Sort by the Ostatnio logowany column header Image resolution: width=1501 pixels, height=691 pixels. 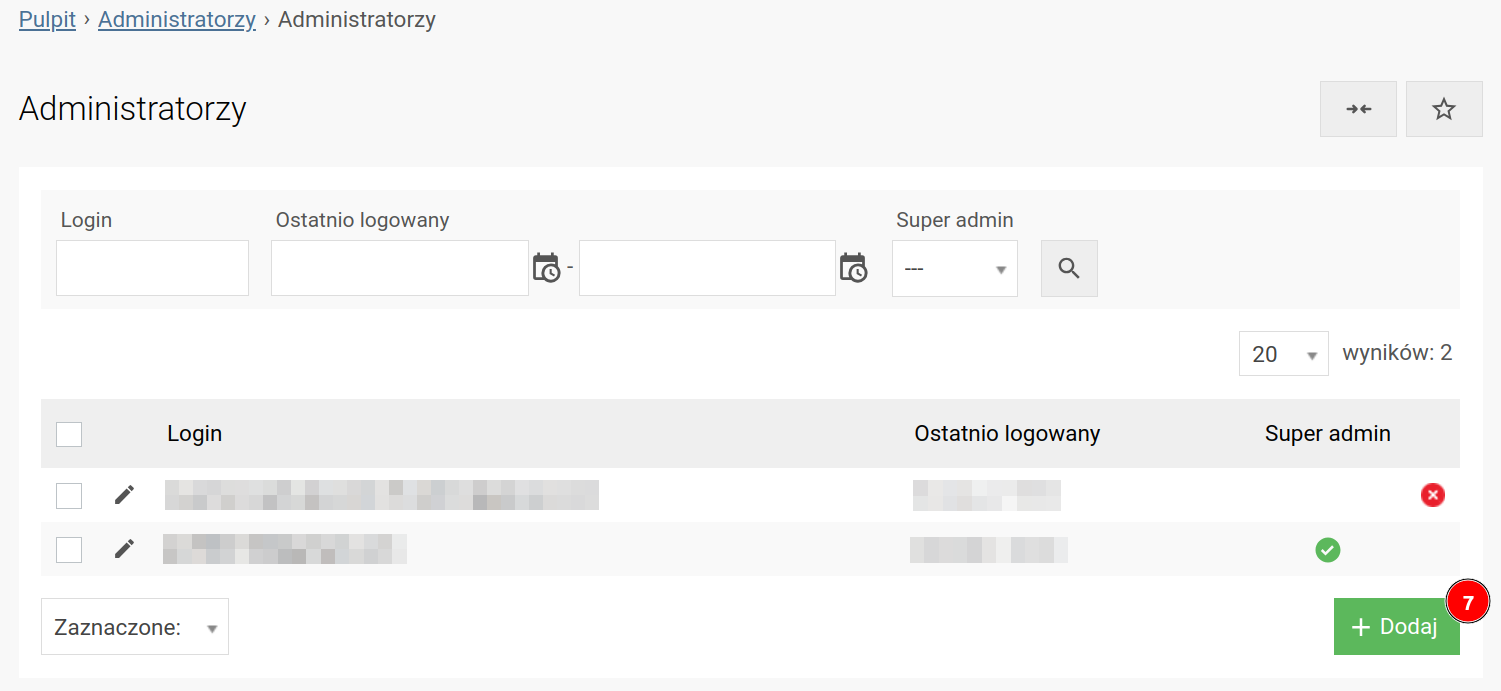[x=1007, y=434]
